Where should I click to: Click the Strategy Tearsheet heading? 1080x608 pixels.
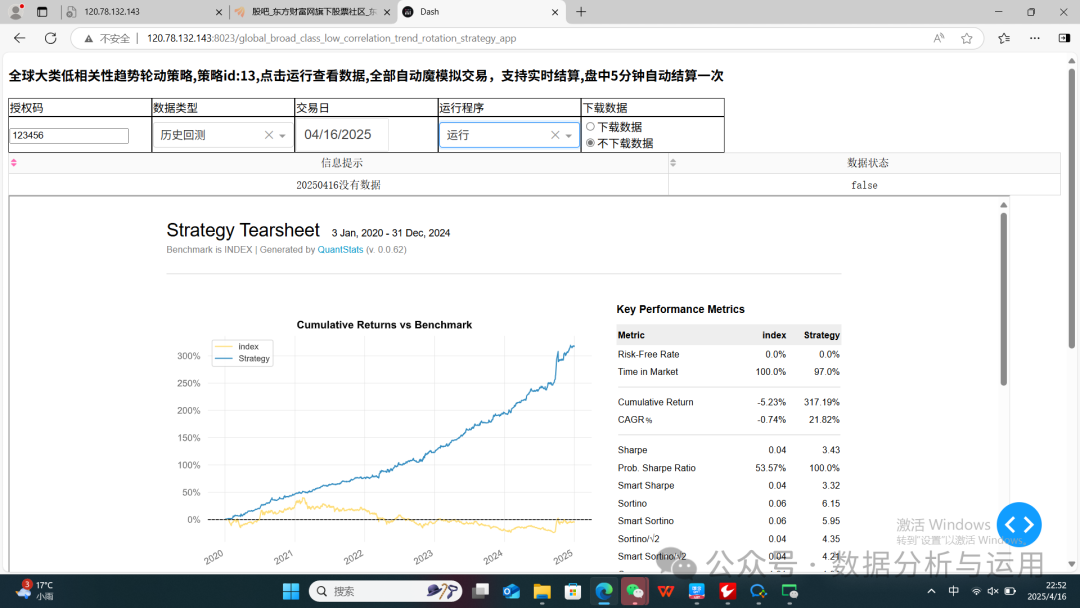[x=243, y=230]
